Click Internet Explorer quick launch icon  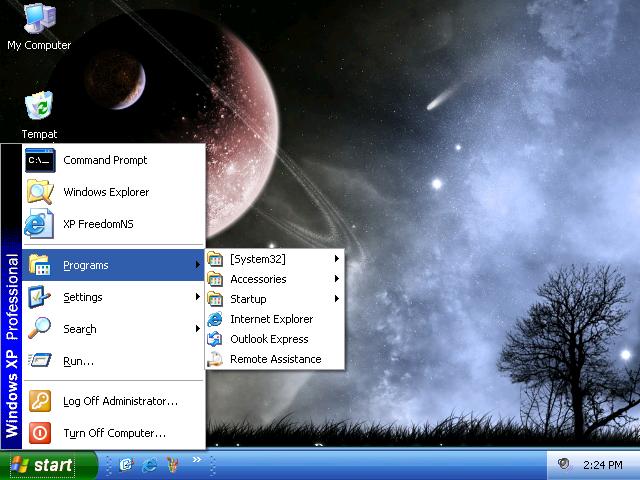click(150, 465)
